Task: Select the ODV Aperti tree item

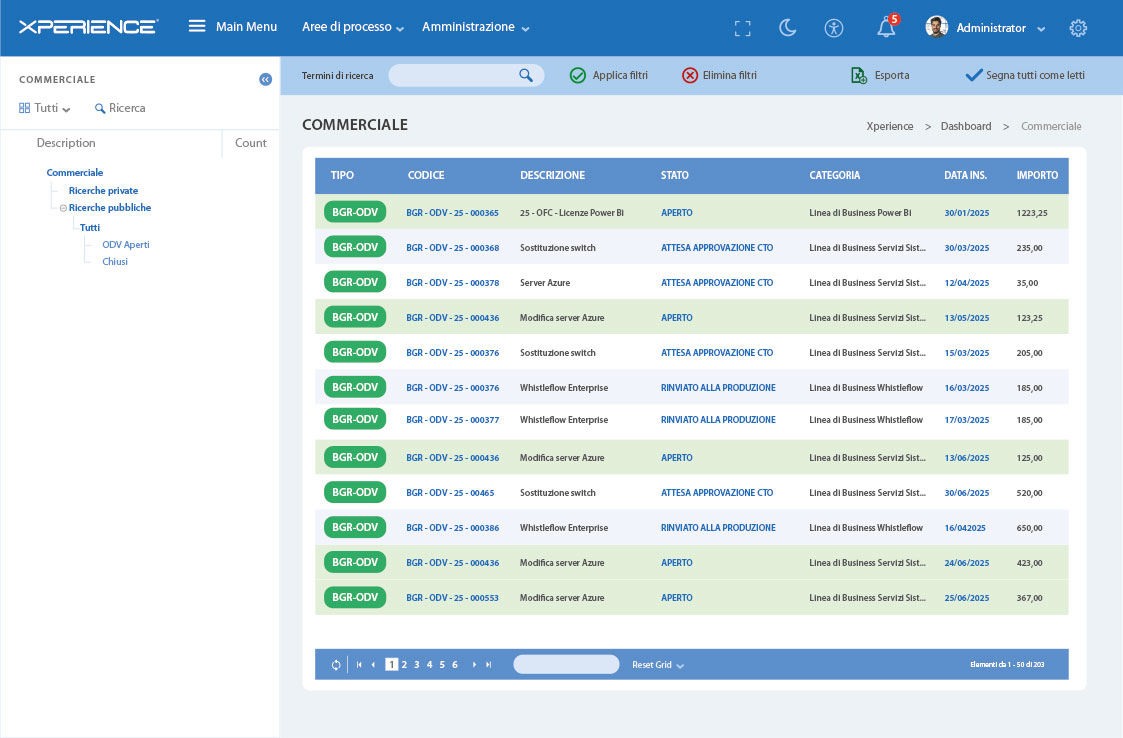Action: 125,244
